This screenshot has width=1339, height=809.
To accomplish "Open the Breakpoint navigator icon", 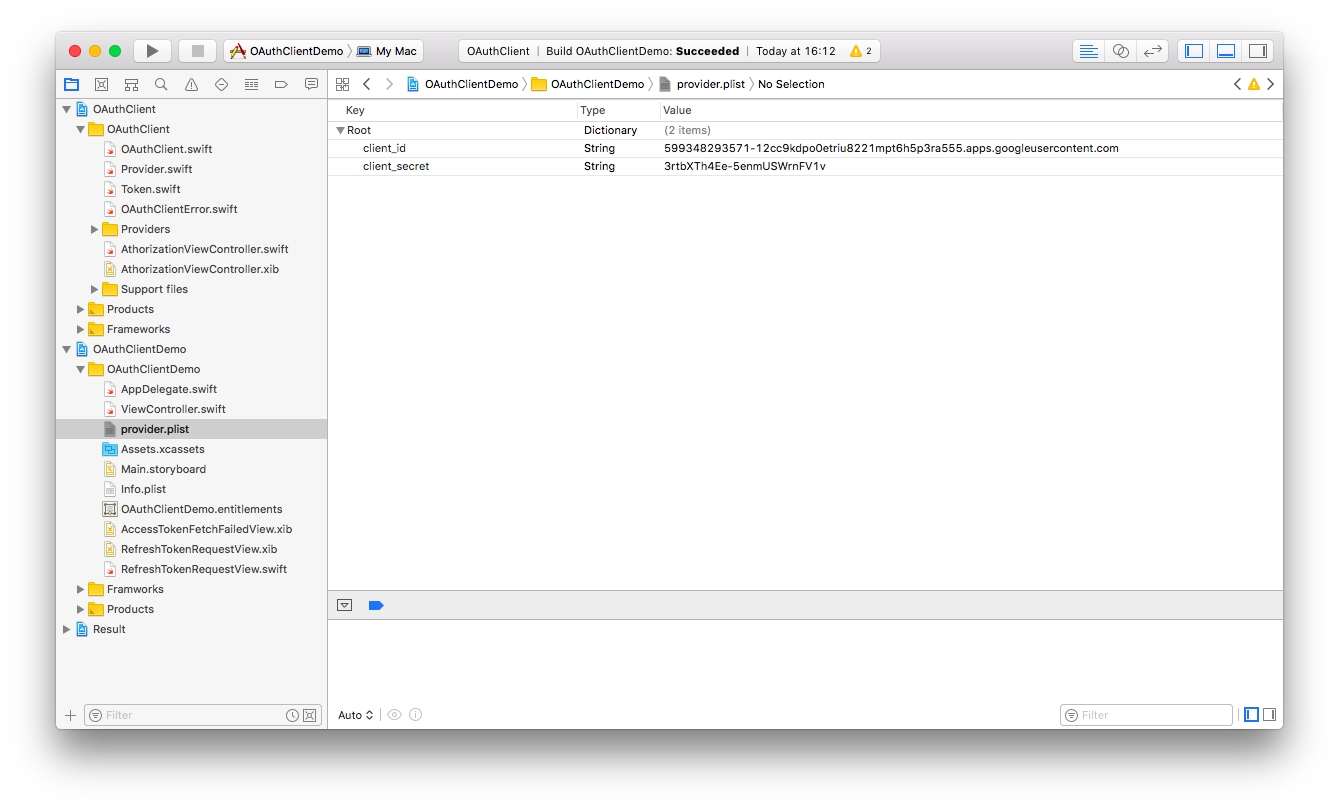I will point(281,84).
